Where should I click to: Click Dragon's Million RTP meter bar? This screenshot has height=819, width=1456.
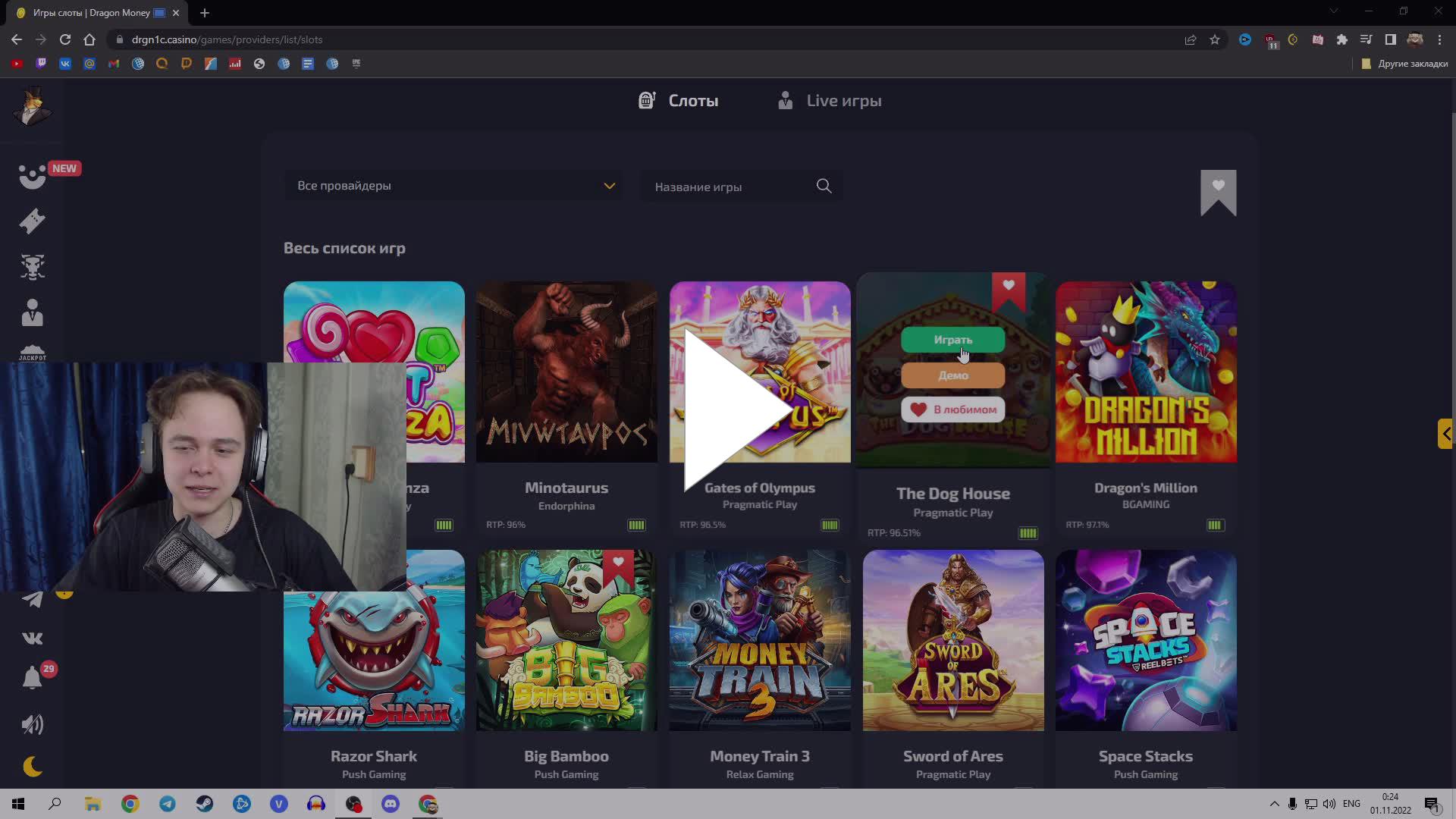point(1215,525)
